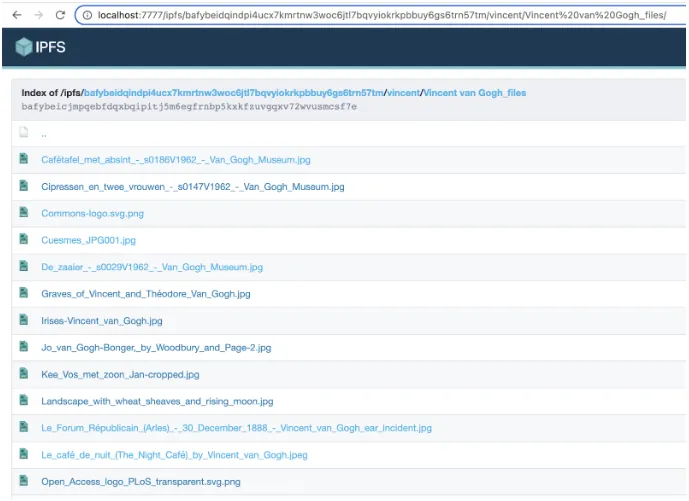Click file icon beside Commons-logo.svg.png

[x=23, y=213]
